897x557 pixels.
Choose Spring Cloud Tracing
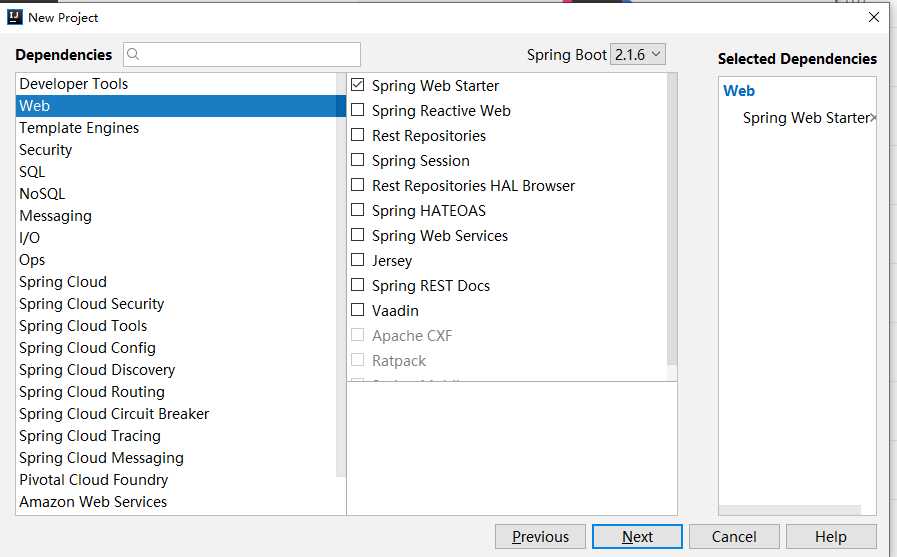[181, 436]
